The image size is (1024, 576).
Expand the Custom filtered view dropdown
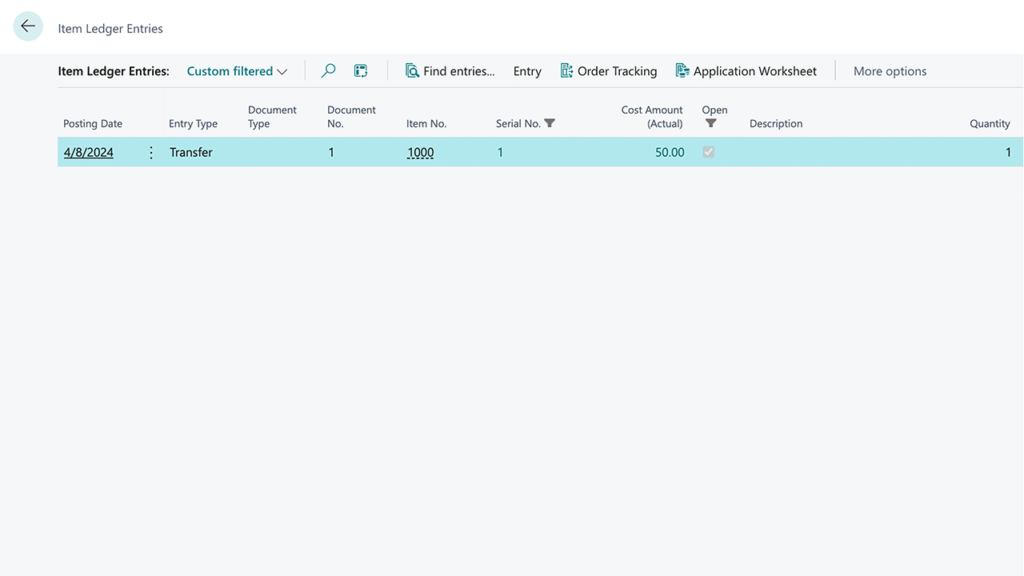pyautogui.click(x=237, y=71)
